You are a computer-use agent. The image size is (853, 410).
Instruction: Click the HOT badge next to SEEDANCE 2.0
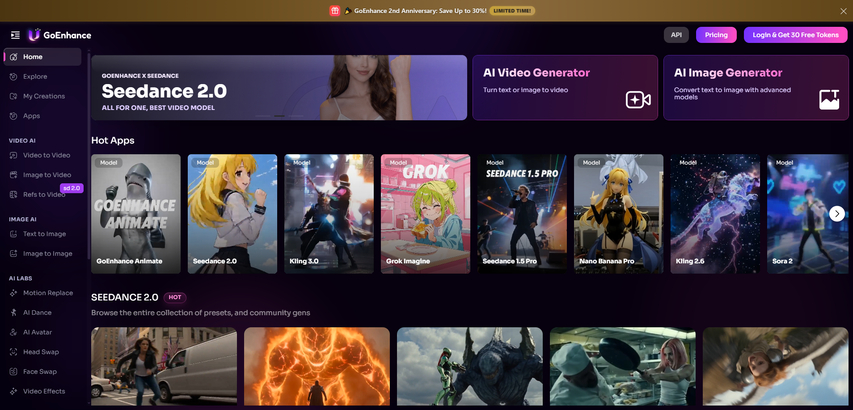coord(175,297)
